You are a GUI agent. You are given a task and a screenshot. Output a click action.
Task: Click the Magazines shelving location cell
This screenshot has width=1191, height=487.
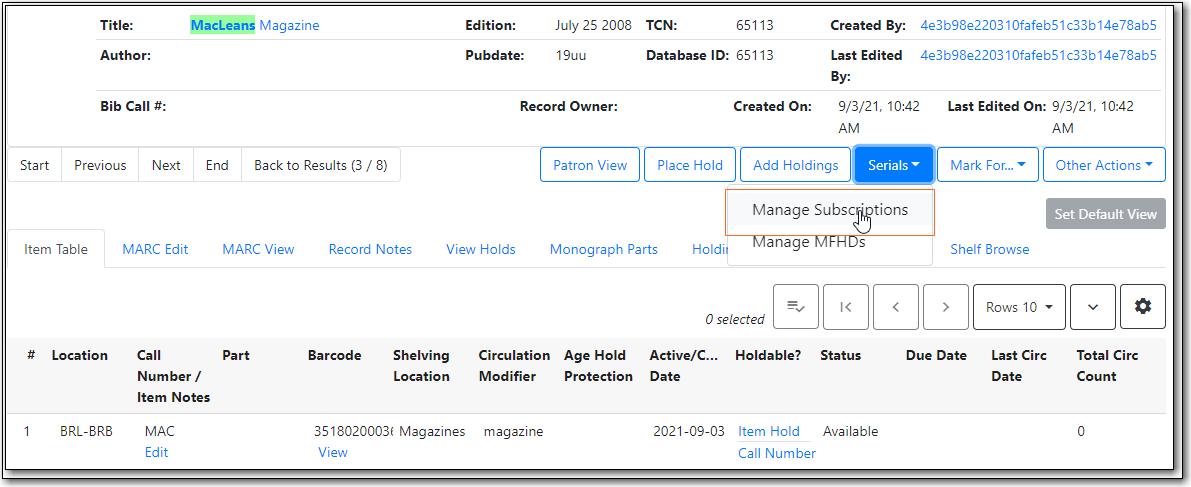(x=432, y=432)
